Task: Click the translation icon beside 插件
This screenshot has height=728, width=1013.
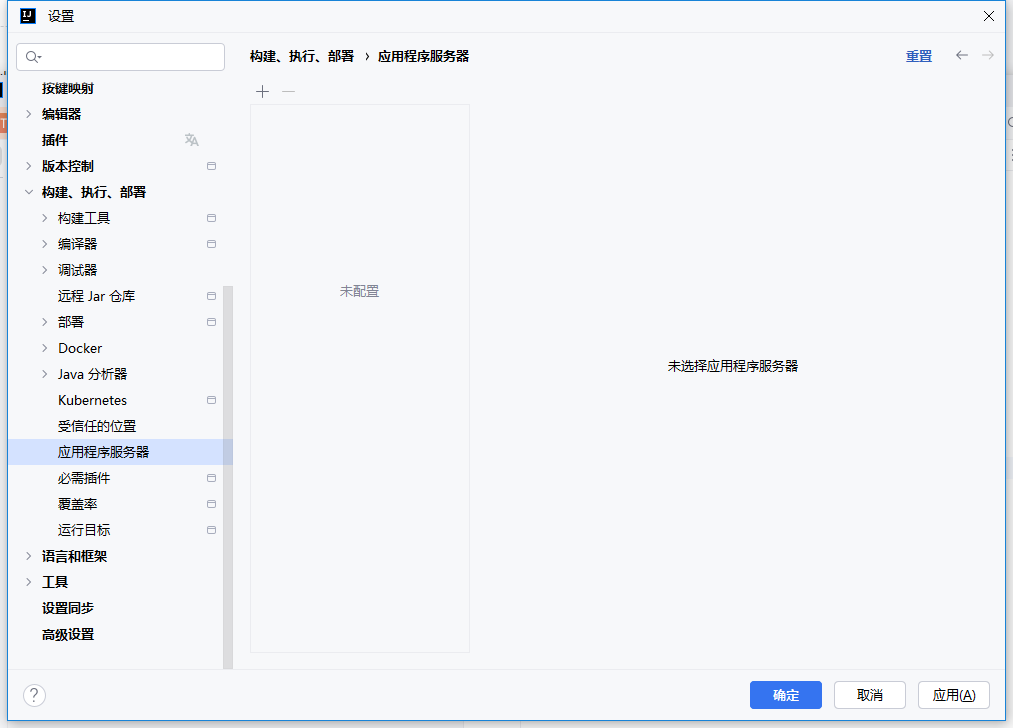Action: click(192, 140)
